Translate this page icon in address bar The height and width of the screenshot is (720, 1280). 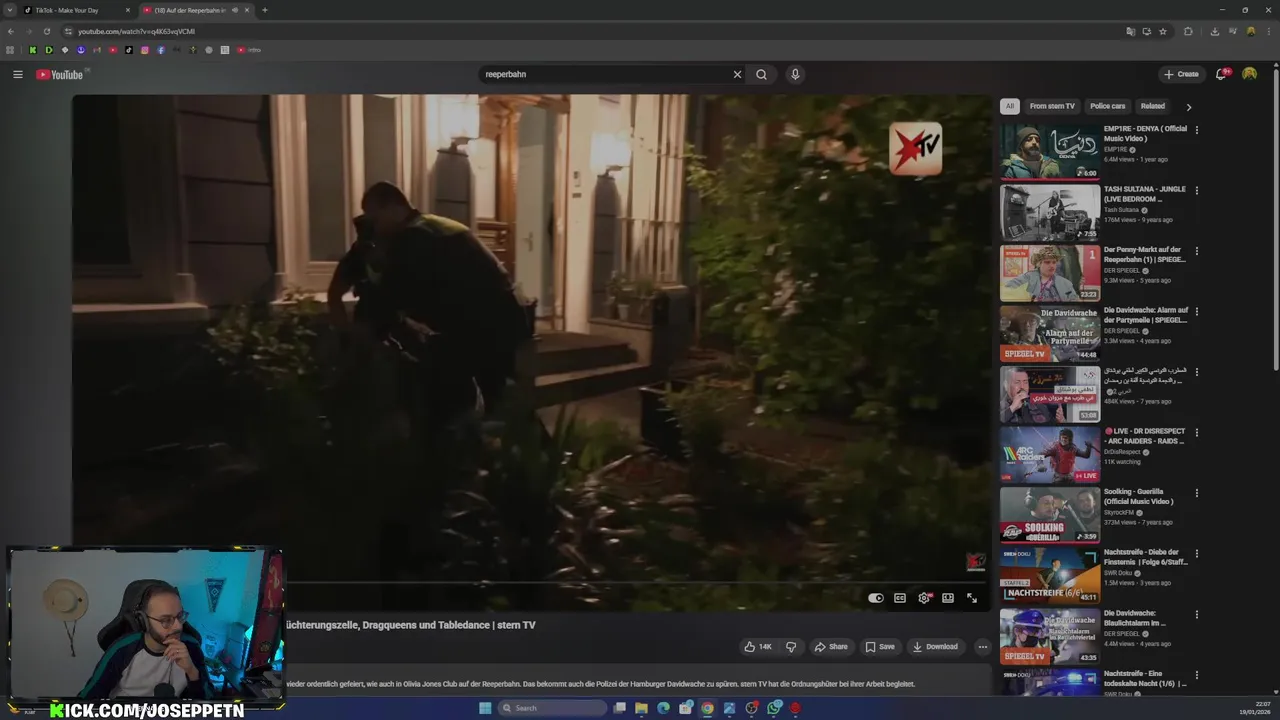pyautogui.click(x=1131, y=31)
